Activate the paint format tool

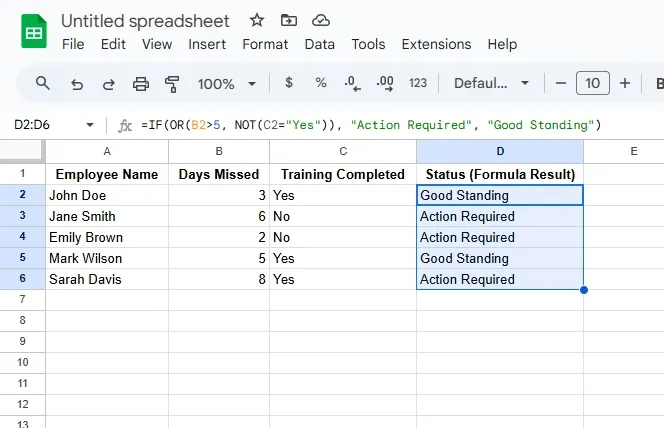click(x=171, y=84)
